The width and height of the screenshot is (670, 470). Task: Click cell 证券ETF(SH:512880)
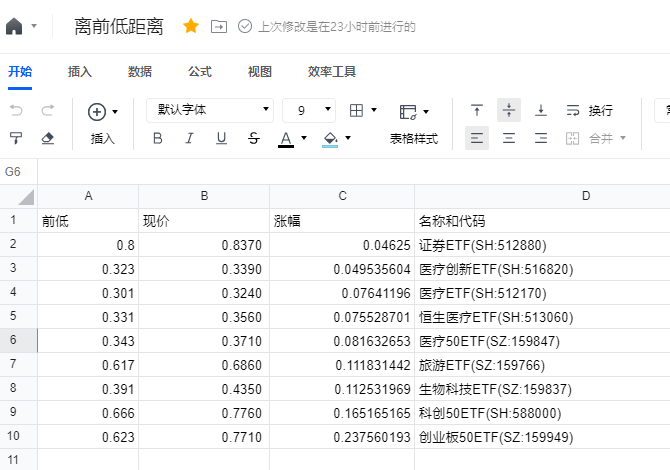[543, 245]
